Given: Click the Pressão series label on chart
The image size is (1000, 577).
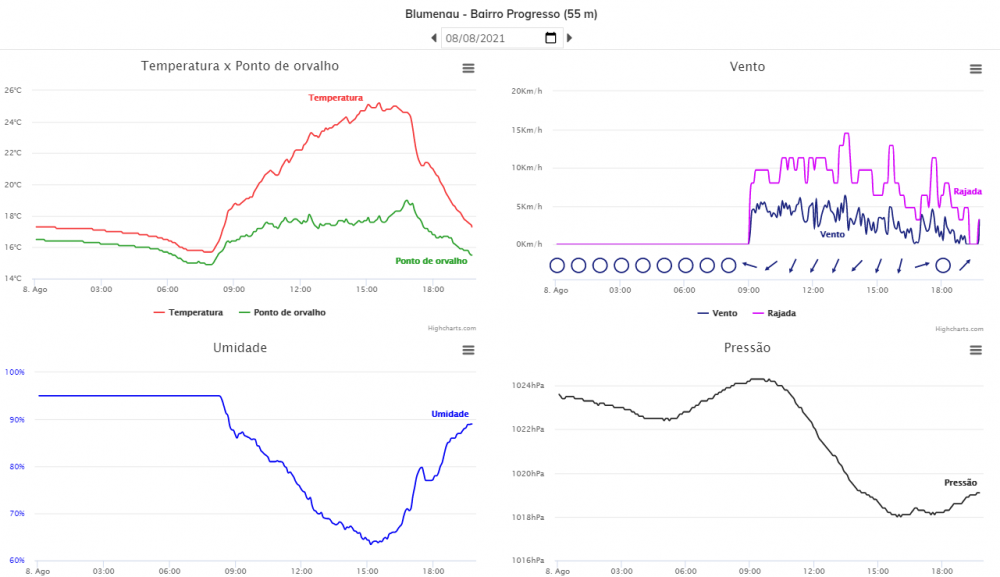Looking at the screenshot, I should pos(960,483).
